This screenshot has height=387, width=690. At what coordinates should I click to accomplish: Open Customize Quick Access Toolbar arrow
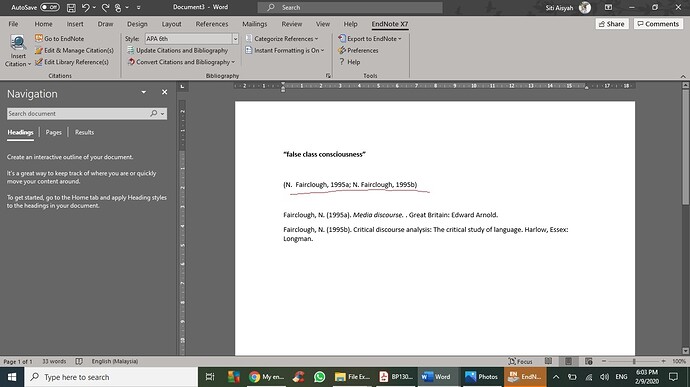pyautogui.click(x=139, y=7)
